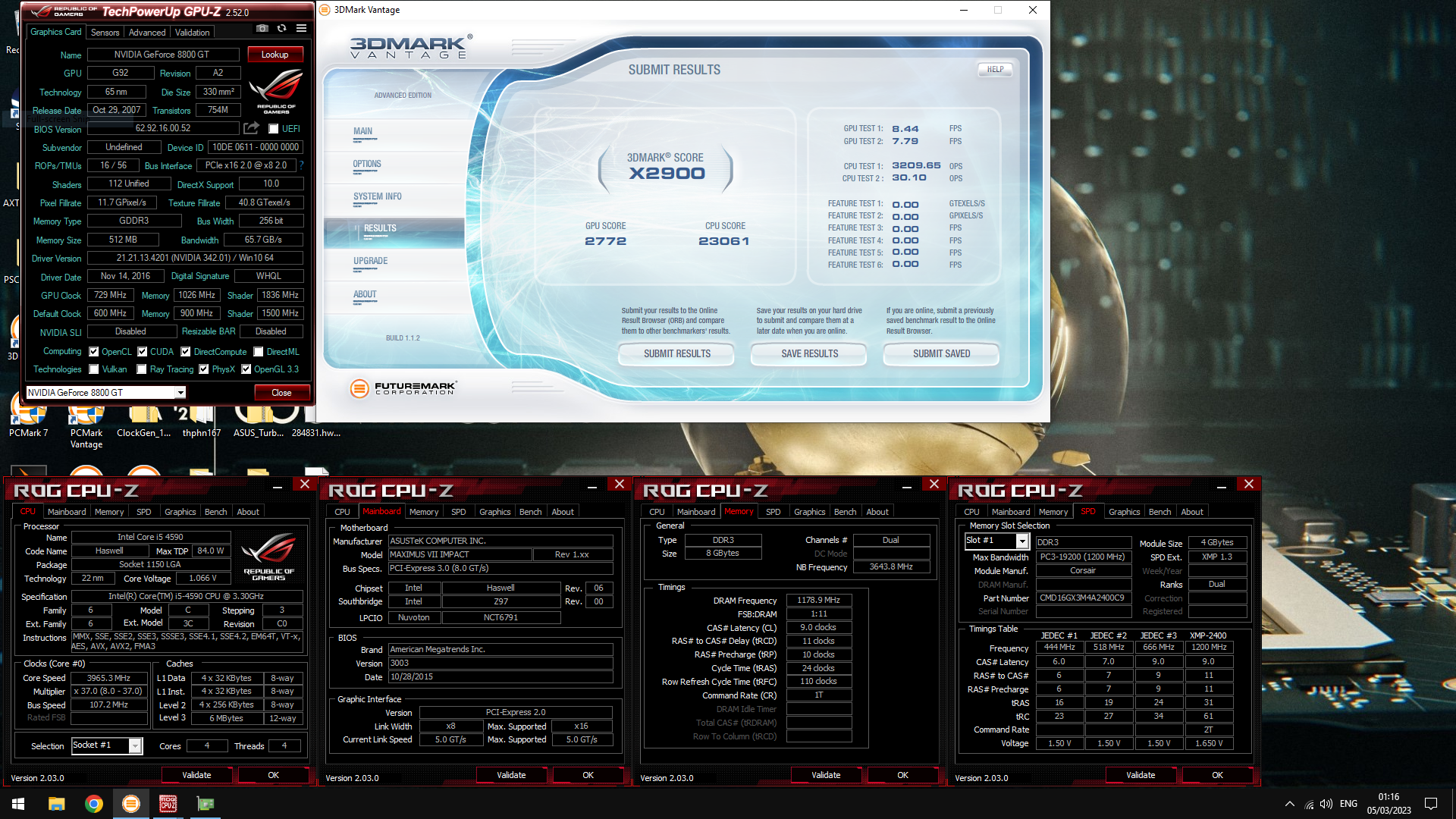Open PCMark Vantage desktop icon
The image size is (1456, 819).
point(86,426)
